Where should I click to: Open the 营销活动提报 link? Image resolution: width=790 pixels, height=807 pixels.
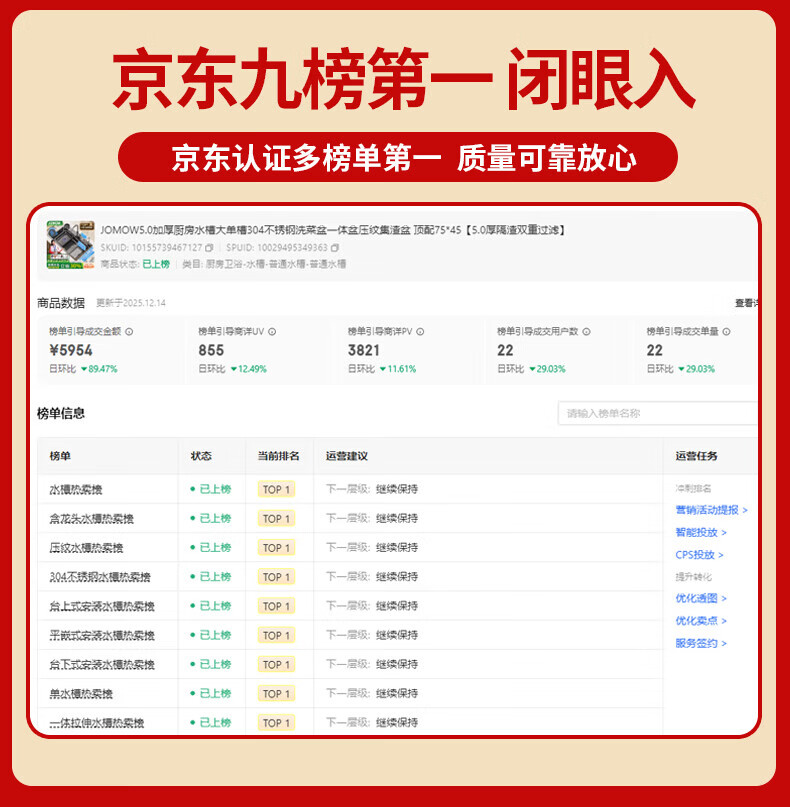[711, 510]
